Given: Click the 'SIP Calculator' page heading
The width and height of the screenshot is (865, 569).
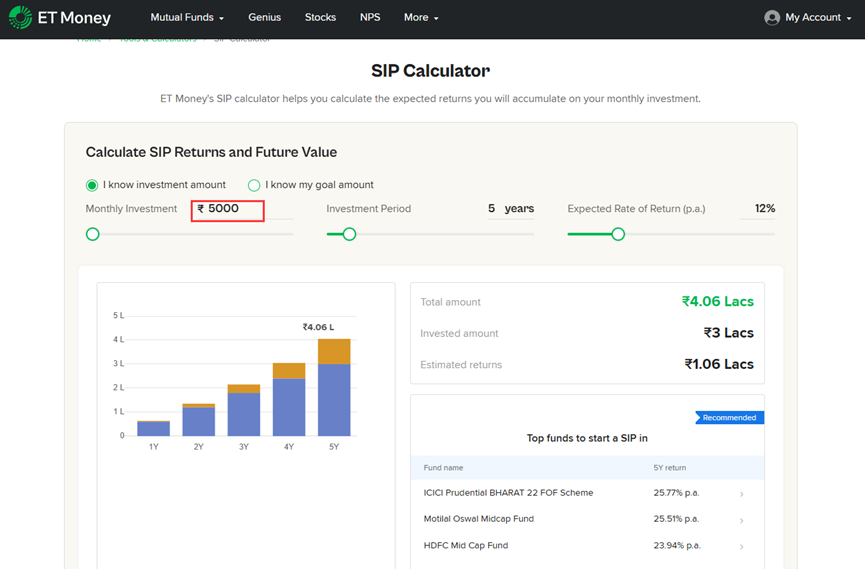Looking at the screenshot, I should coord(430,71).
